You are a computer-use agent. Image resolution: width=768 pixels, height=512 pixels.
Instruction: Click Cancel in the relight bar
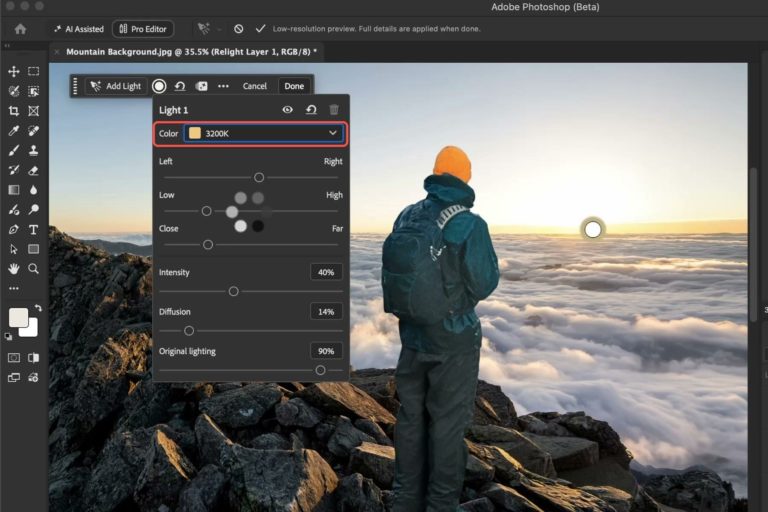[x=255, y=86]
